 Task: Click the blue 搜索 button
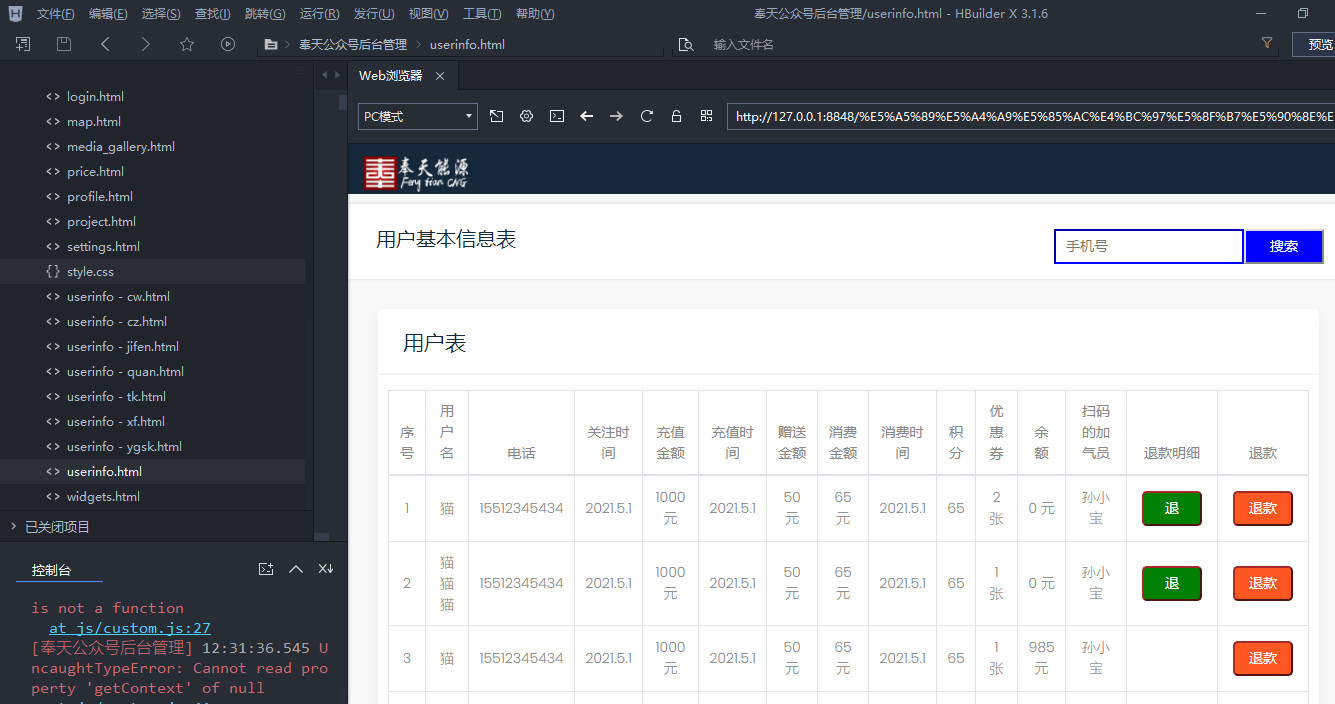click(1283, 247)
